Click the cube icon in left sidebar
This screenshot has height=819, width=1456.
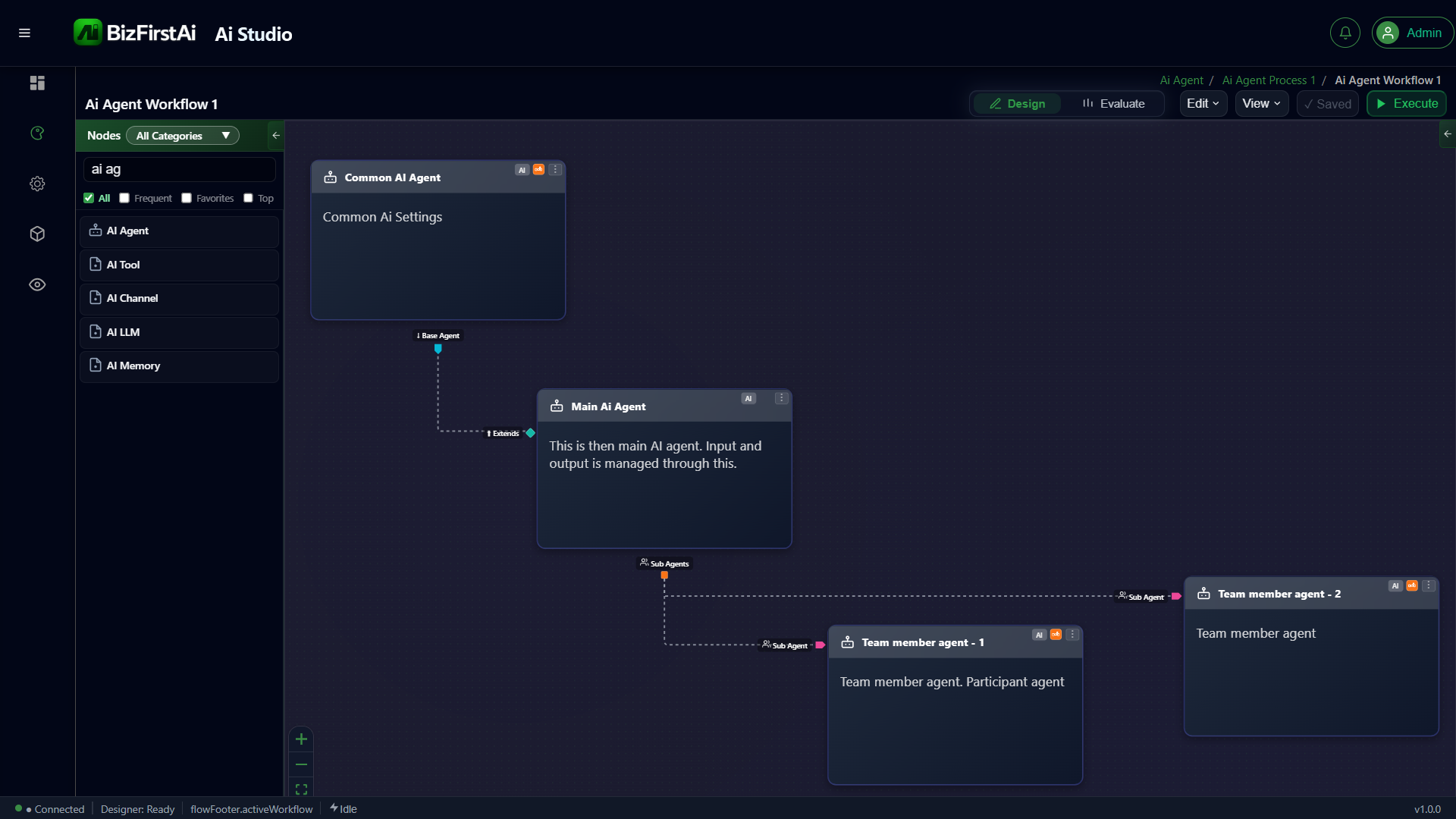(x=37, y=234)
